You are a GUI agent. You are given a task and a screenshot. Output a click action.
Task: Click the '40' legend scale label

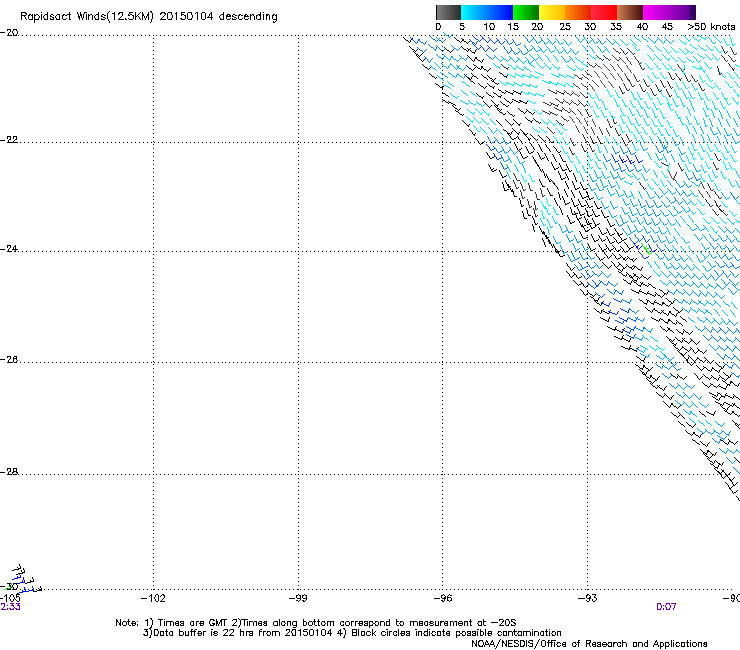pyautogui.click(x=642, y=27)
